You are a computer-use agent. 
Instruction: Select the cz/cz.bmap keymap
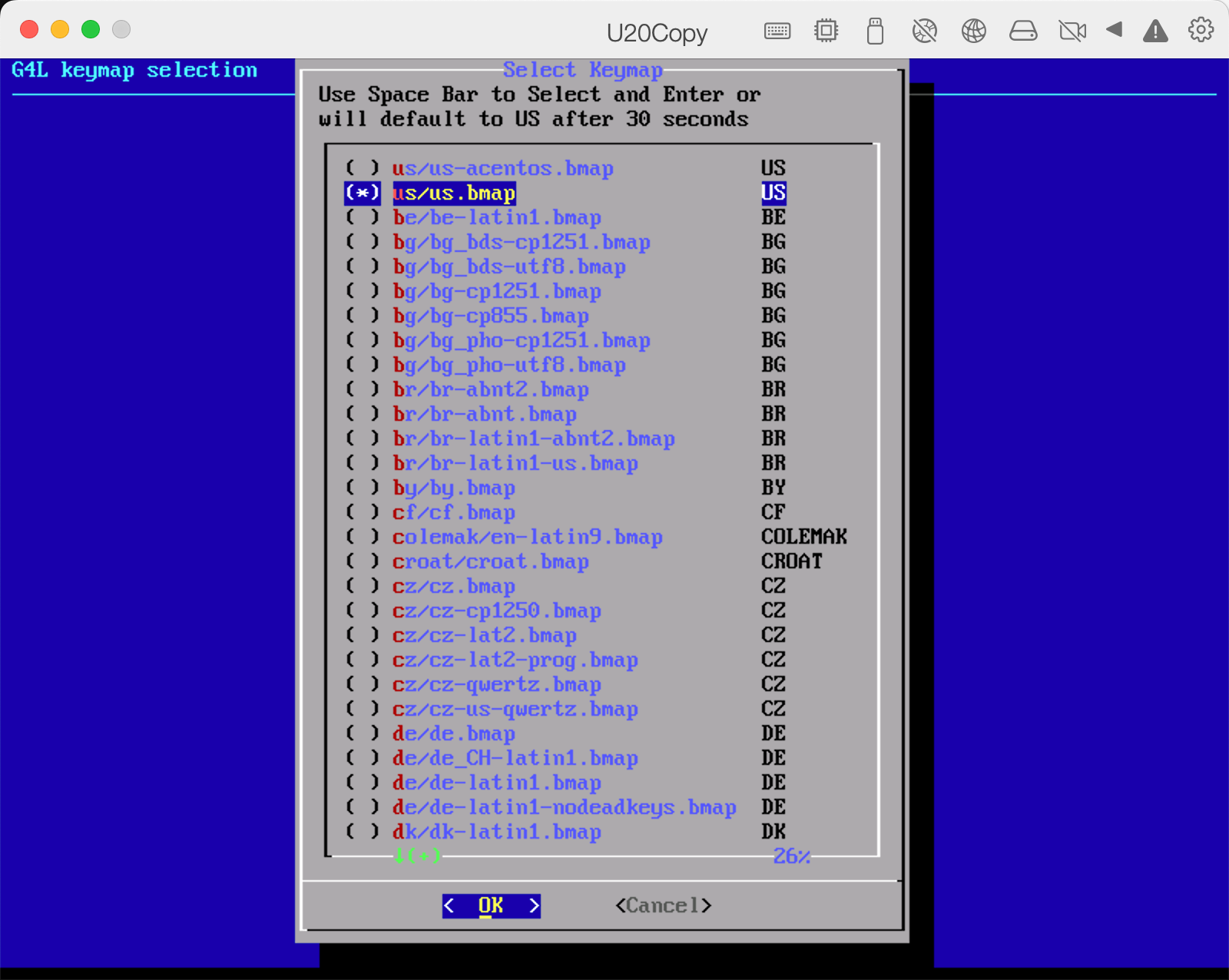[454, 586]
